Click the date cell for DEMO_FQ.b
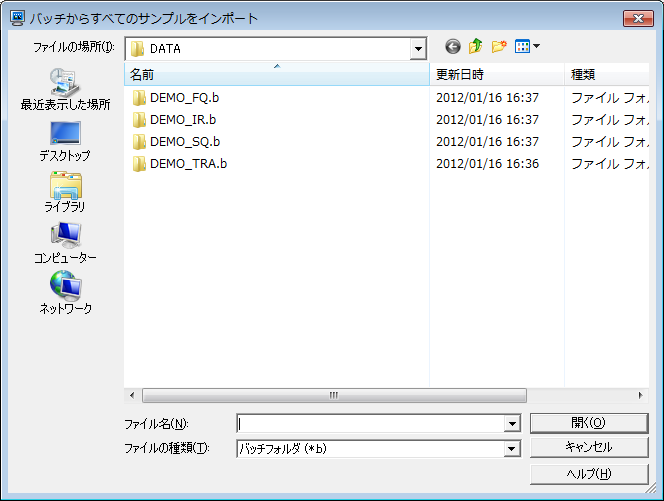Image resolution: width=664 pixels, height=501 pixels. click(x=487, y=98)
